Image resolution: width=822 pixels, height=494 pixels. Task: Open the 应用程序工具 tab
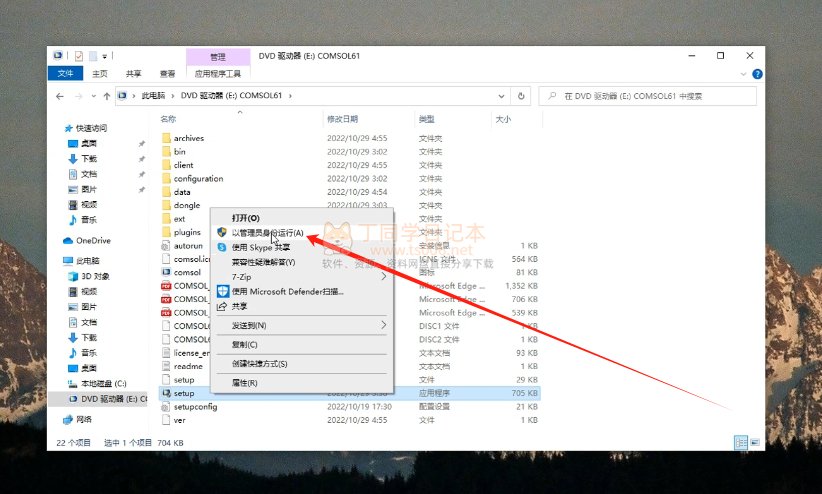(218, 73)
